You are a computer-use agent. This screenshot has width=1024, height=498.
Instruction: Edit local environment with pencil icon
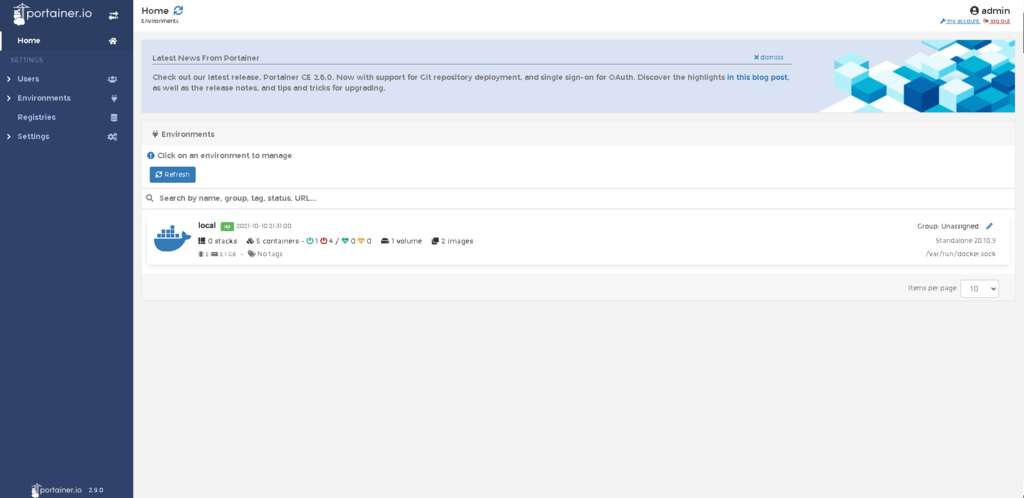click(989, 226)
